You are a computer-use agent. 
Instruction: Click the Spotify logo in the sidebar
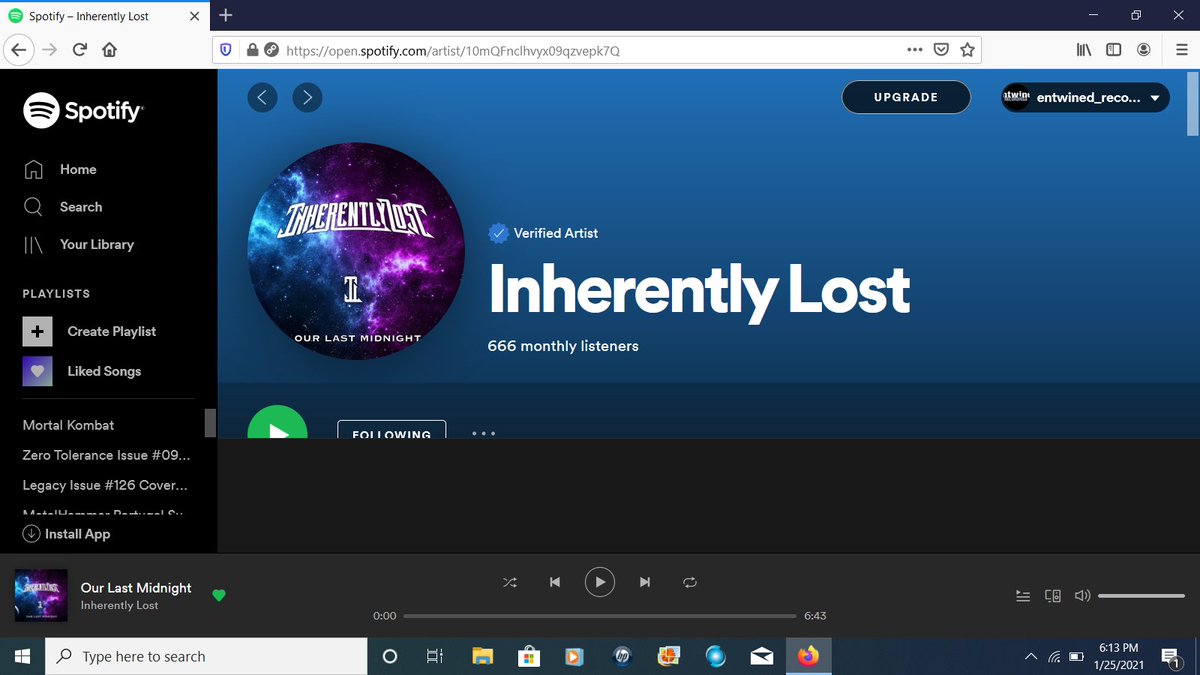click(83, 110)
